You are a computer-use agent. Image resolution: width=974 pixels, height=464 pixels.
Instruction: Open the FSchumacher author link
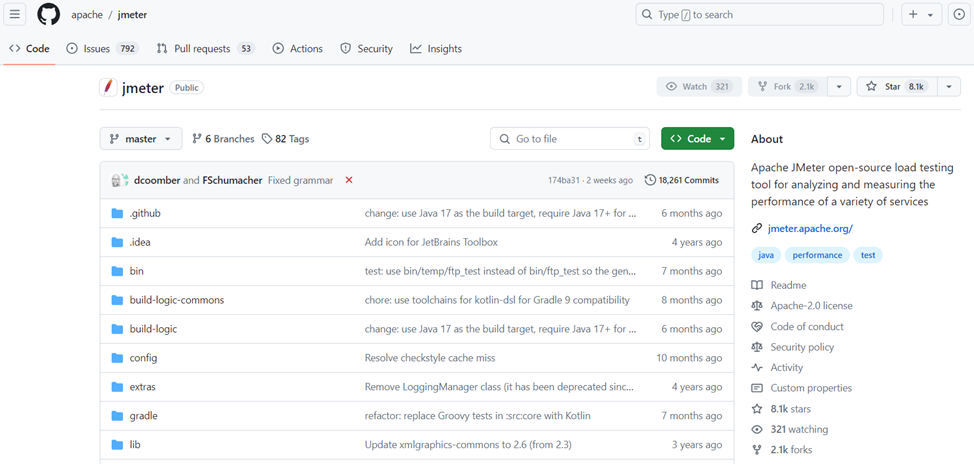232,180
